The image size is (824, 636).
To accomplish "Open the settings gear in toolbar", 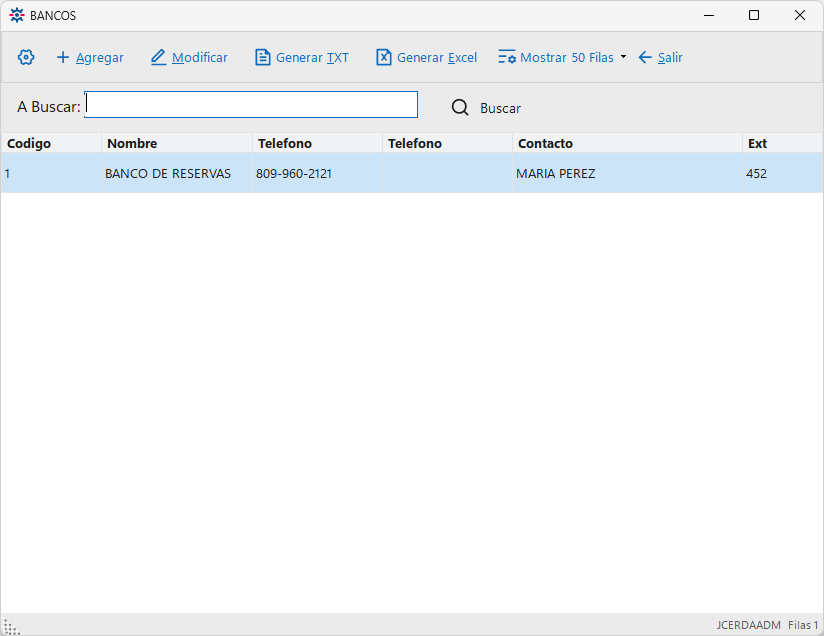I will point(26,57).
